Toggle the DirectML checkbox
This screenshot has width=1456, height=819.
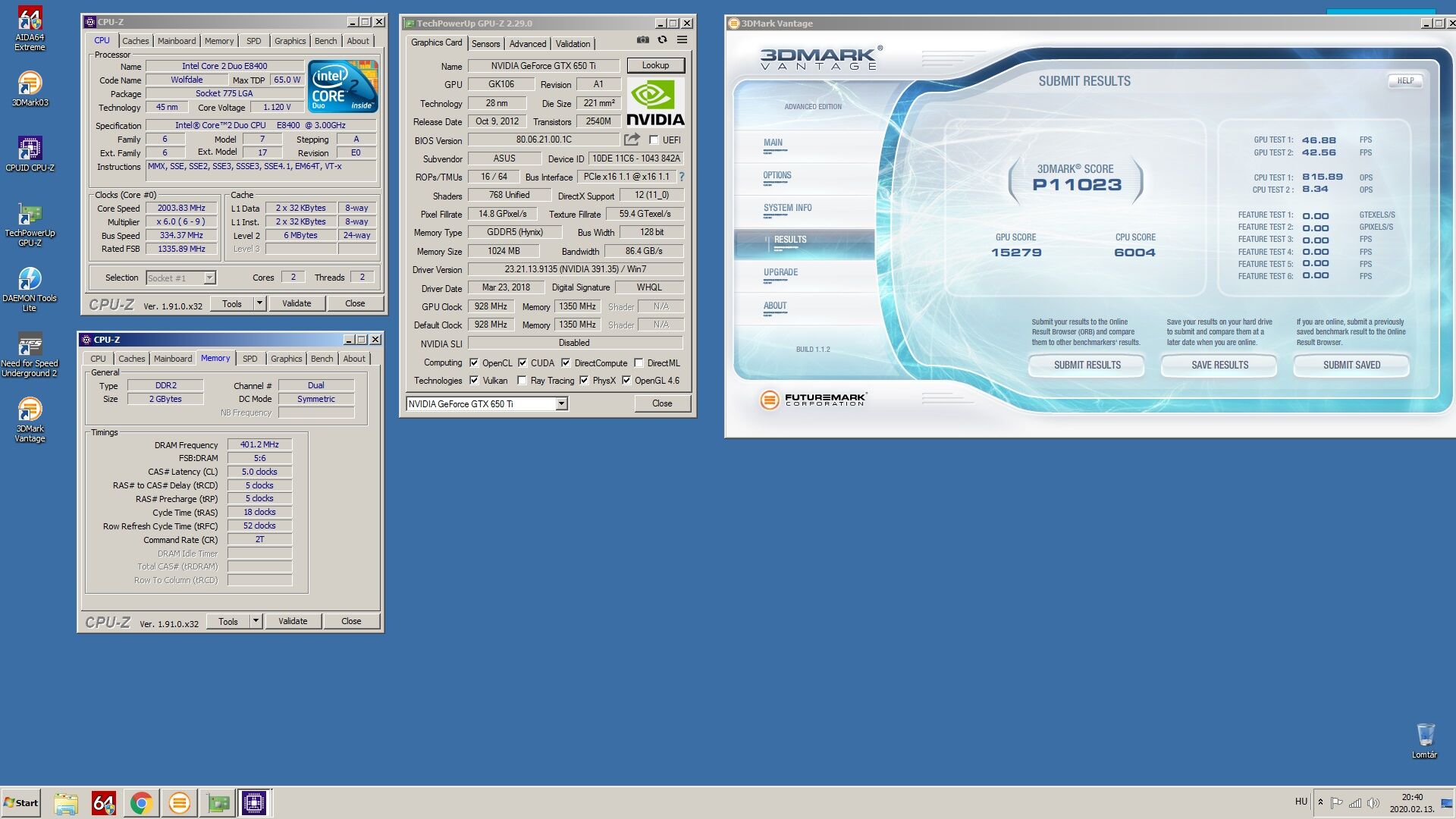click(639, 363)
